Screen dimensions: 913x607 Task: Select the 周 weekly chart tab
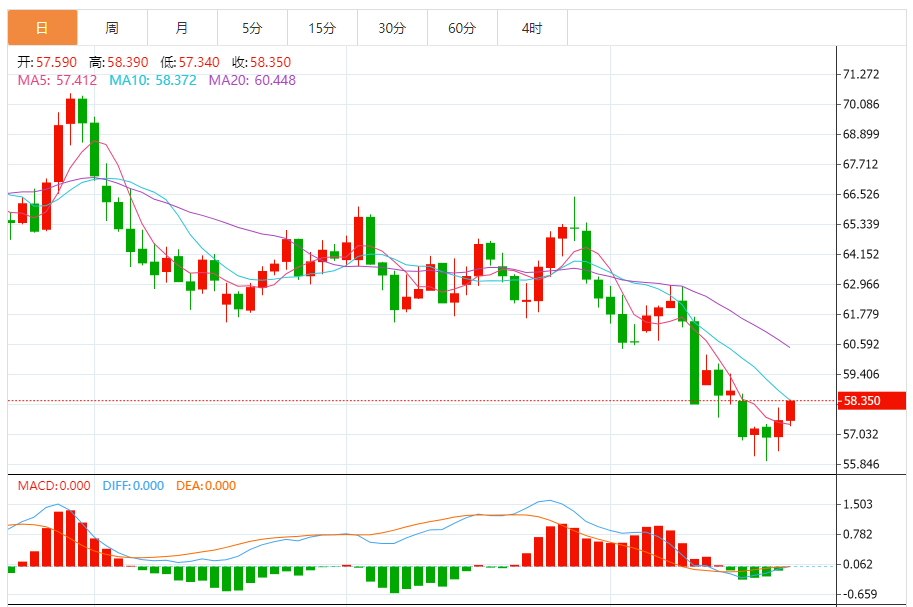[112, 28]
